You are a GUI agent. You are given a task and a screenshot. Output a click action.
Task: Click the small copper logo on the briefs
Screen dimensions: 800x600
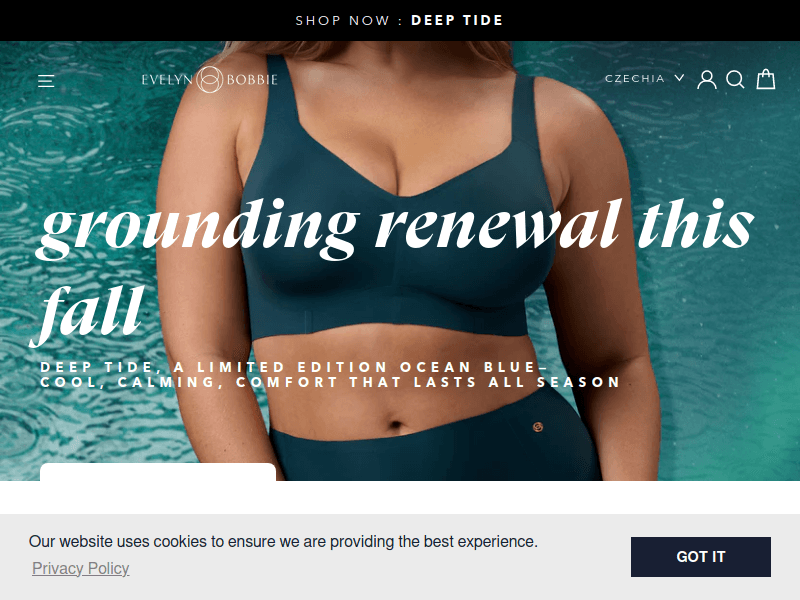pos(538,427)
